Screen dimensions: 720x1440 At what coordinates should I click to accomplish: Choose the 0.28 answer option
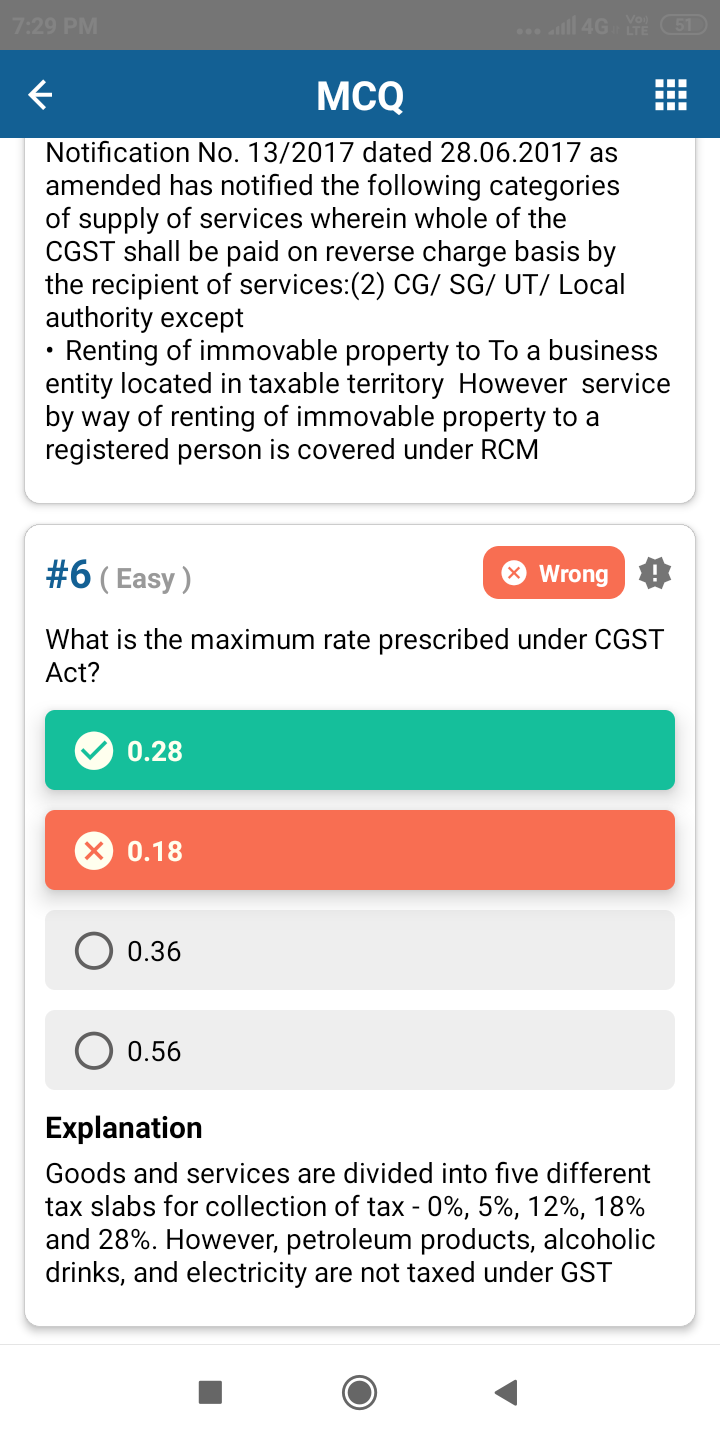coord(360,750)
